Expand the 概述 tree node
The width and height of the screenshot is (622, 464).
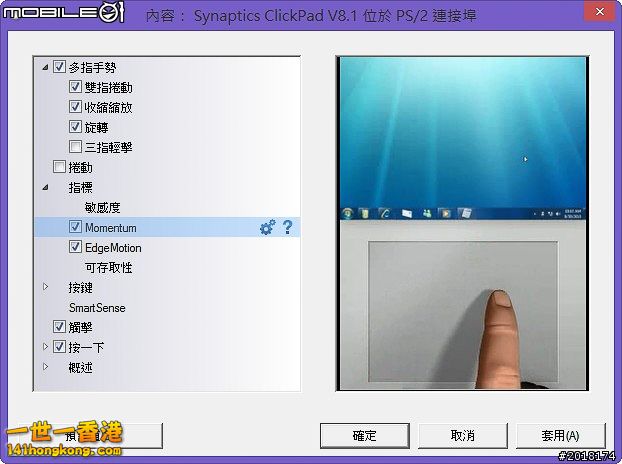[45, 367]
